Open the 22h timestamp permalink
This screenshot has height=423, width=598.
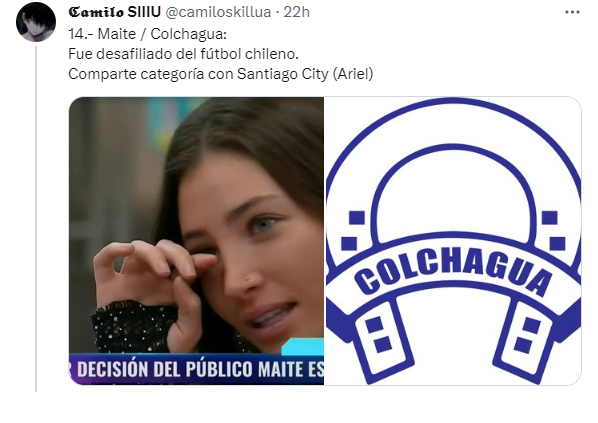click(x=296, y=13)
